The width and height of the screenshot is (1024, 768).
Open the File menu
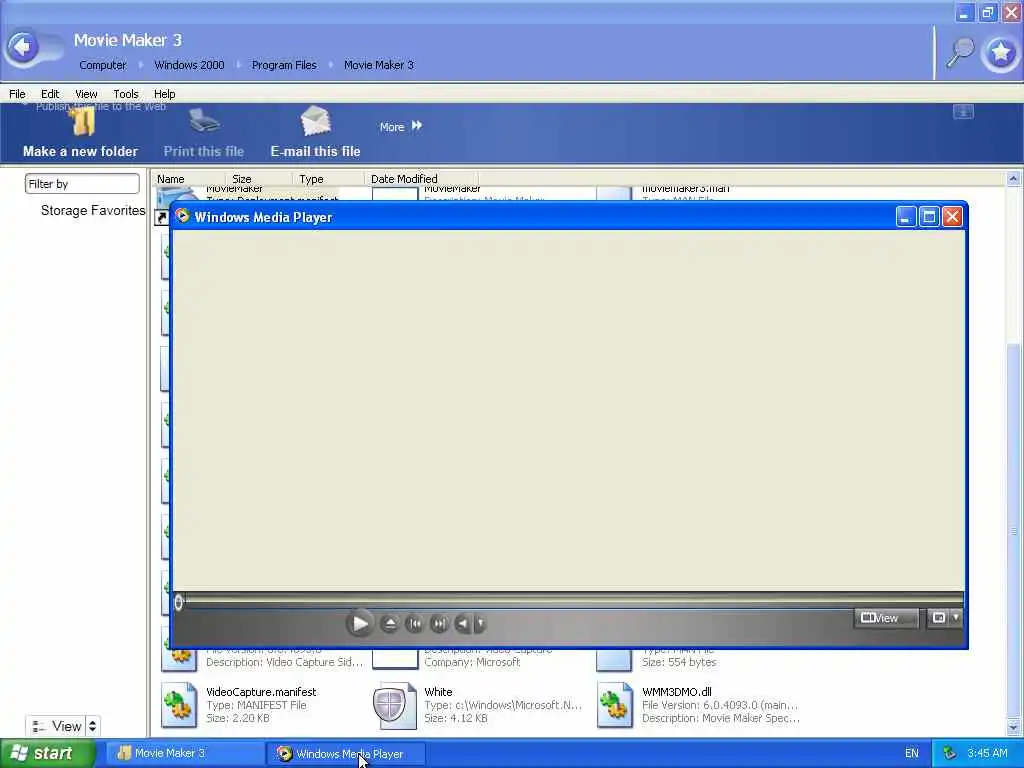17,94
